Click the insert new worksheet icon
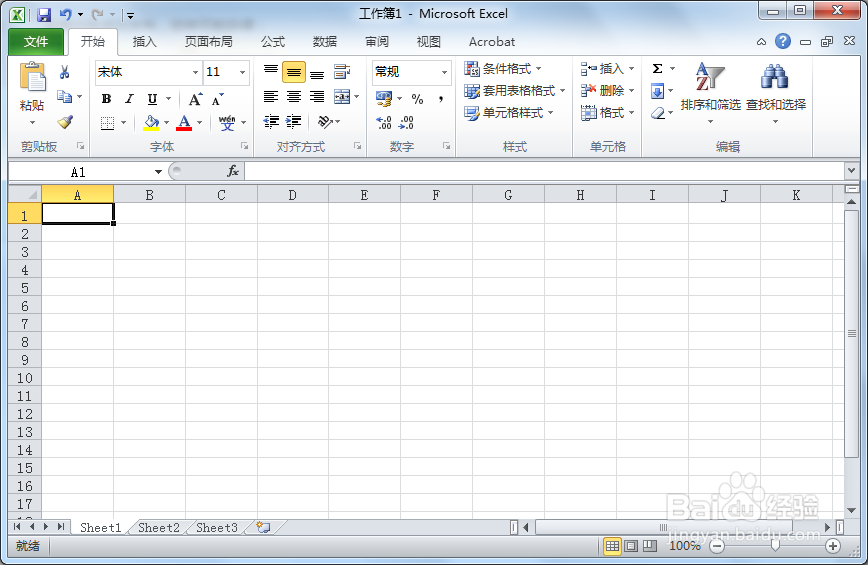The height and width of the screenshot is (565, 868). (x=264, y=527)
